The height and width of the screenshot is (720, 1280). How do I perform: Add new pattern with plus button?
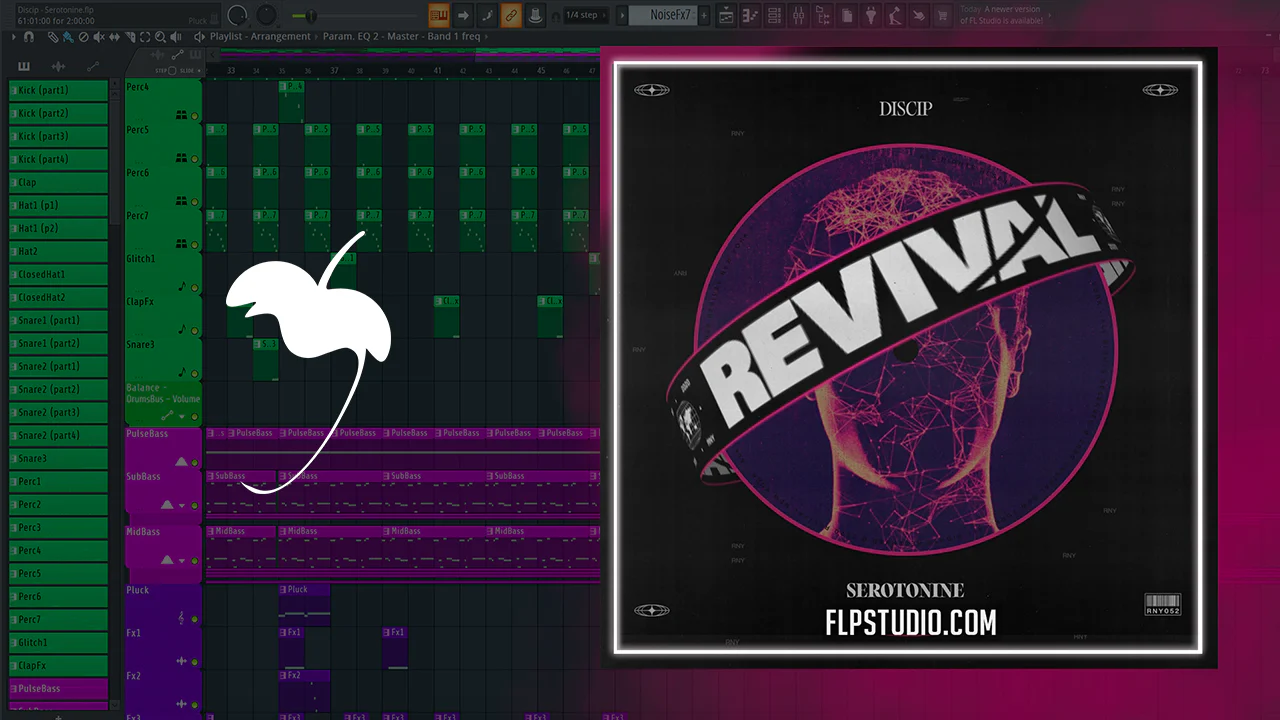point(704,15)
